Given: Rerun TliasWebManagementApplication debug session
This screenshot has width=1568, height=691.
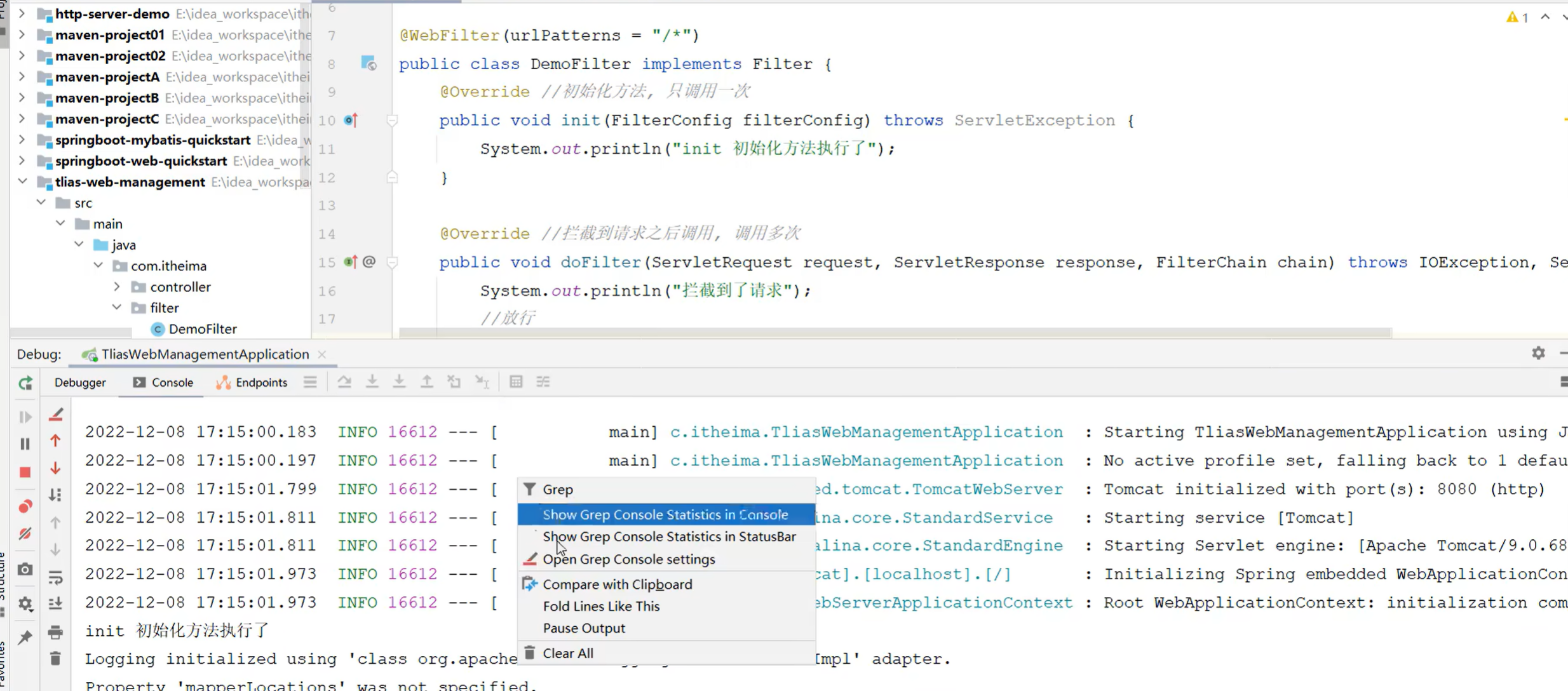Looking at the screenshot, I should 25,383.
